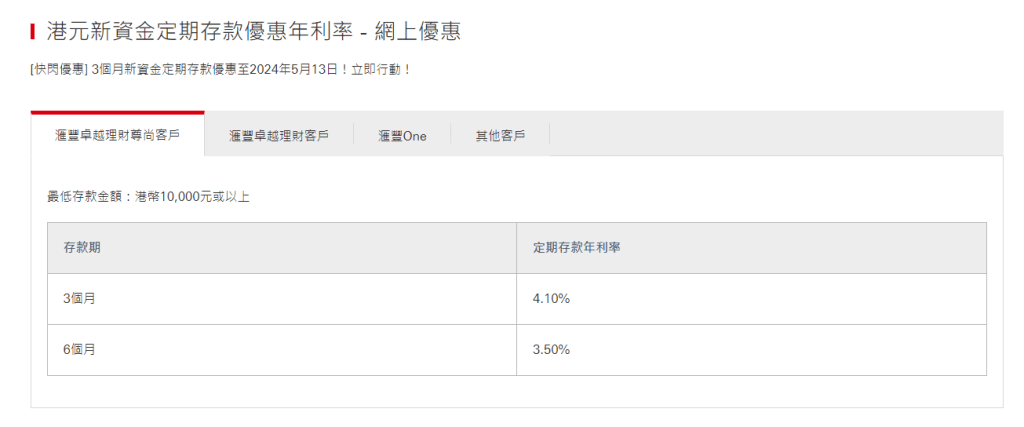Show rates for 其他客戶 tab
Screen dimensions: 1024x427
pyautogui.click(x=500, y=136)
